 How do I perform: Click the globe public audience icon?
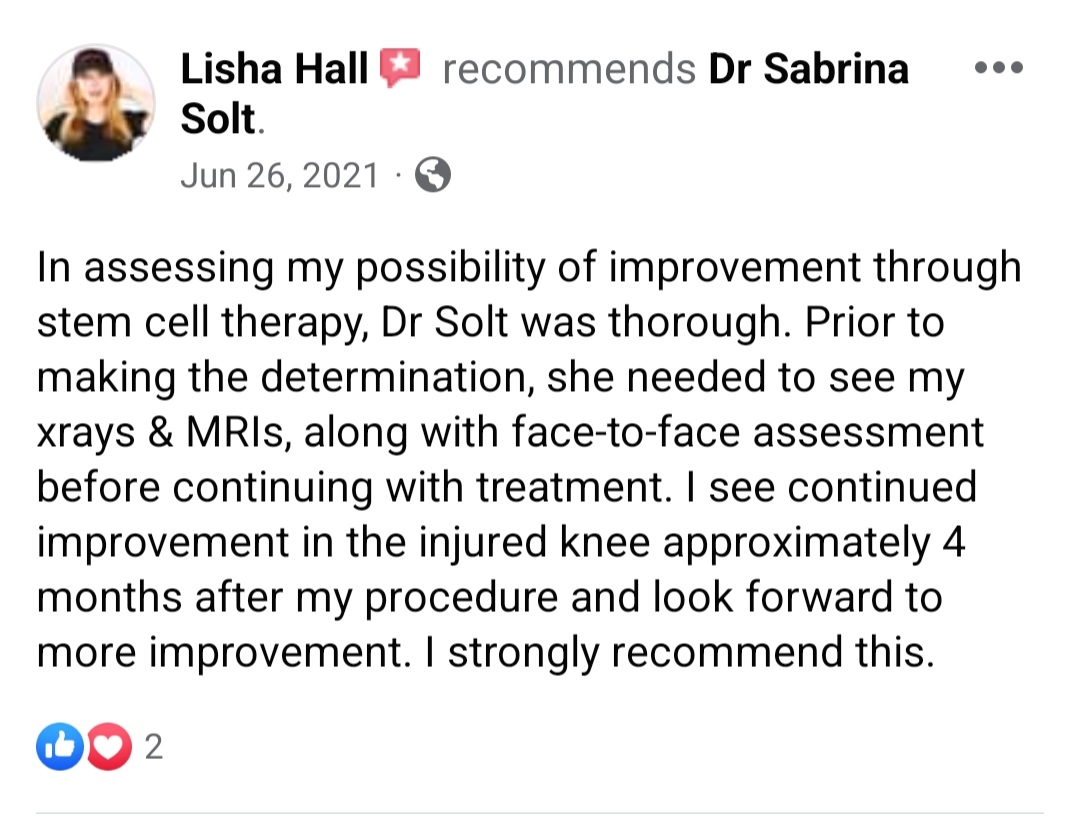[x=433, y=174]
